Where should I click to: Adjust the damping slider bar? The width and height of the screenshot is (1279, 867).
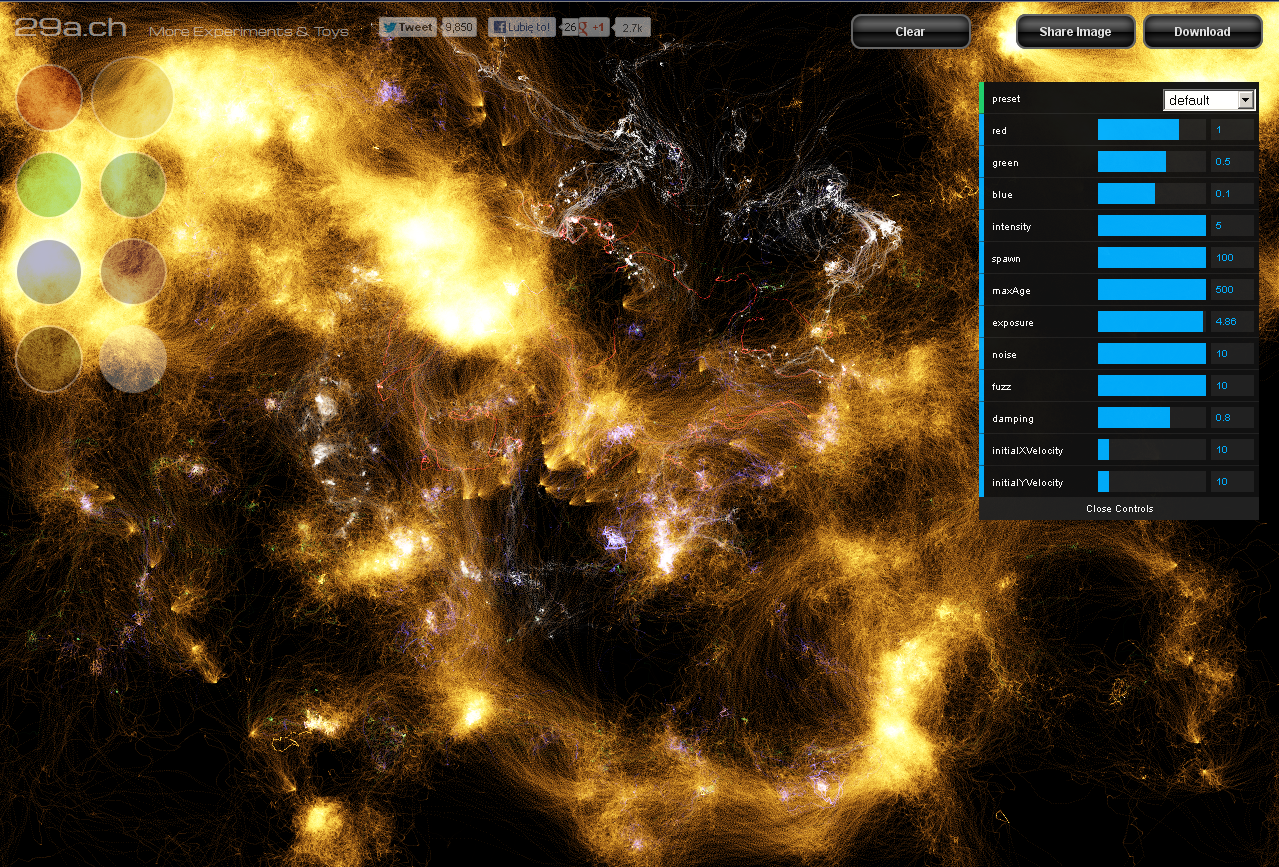(x=1152, y=418)
